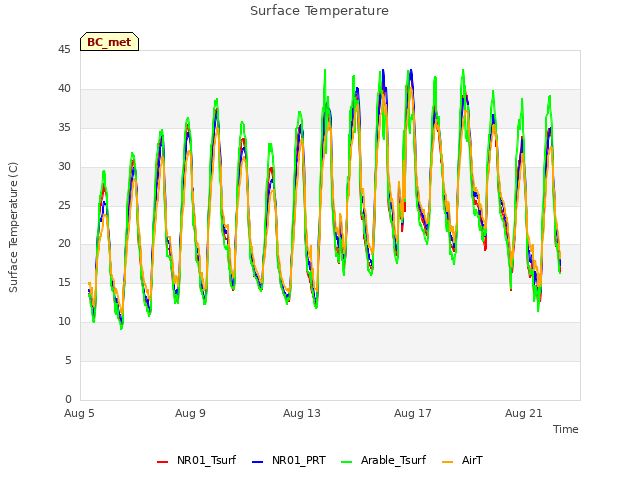Click the 15 y-axis tick label
Screen dimensions: 640x480
point(64,282)
